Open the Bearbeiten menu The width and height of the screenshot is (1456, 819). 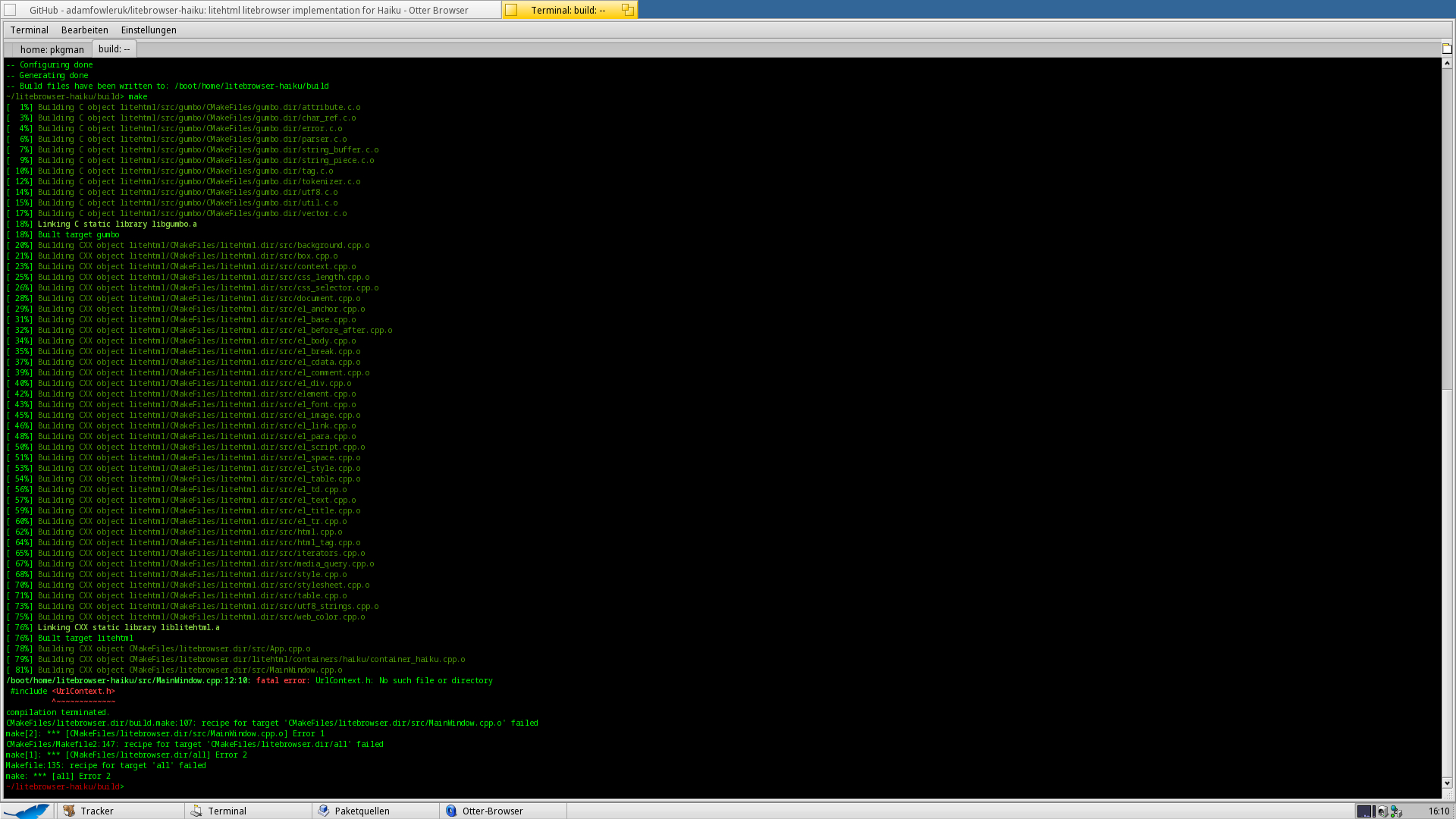point(84,30)
